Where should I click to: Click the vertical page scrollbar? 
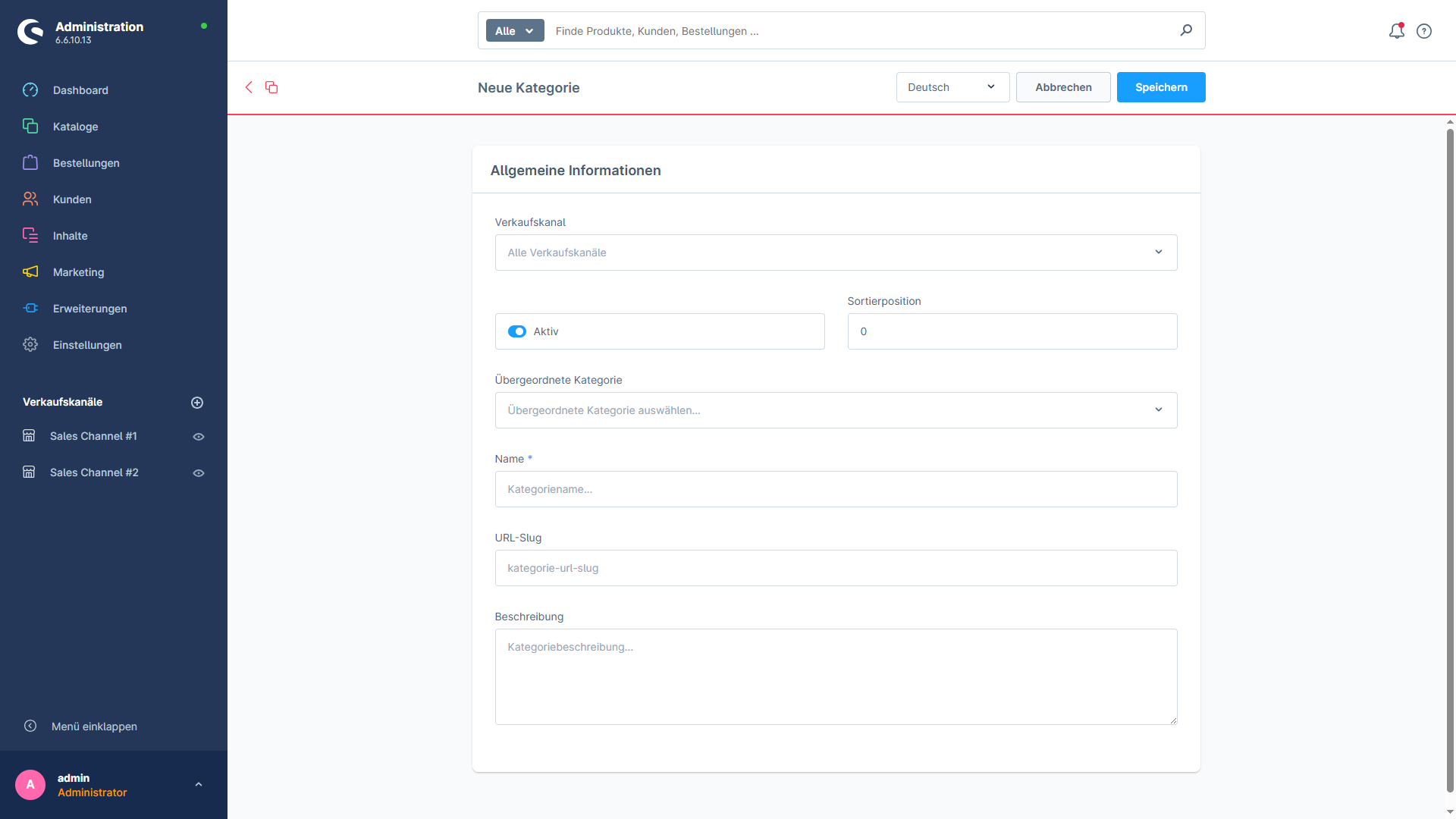coord(1450,460)
